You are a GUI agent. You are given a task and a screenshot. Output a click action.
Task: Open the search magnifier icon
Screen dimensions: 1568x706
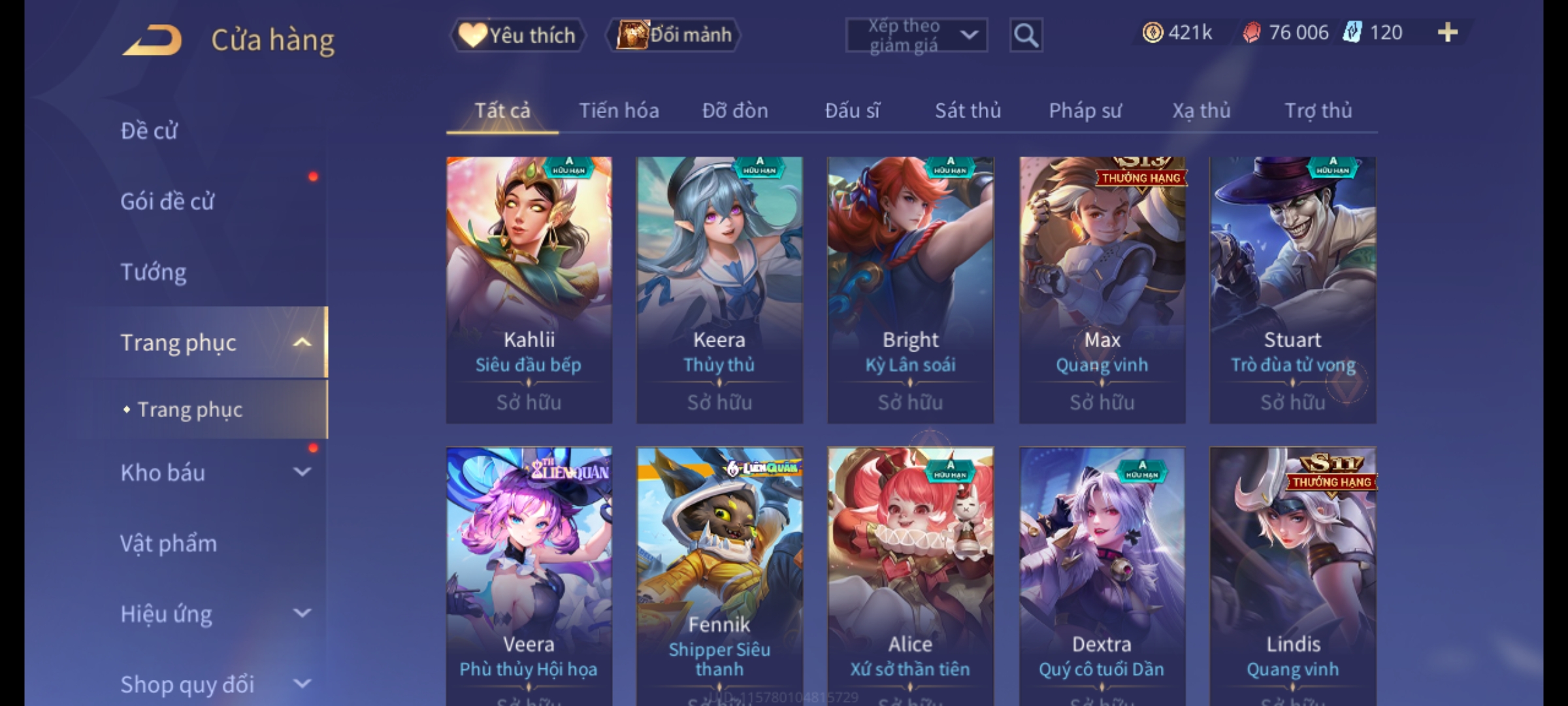[1026, 35]
